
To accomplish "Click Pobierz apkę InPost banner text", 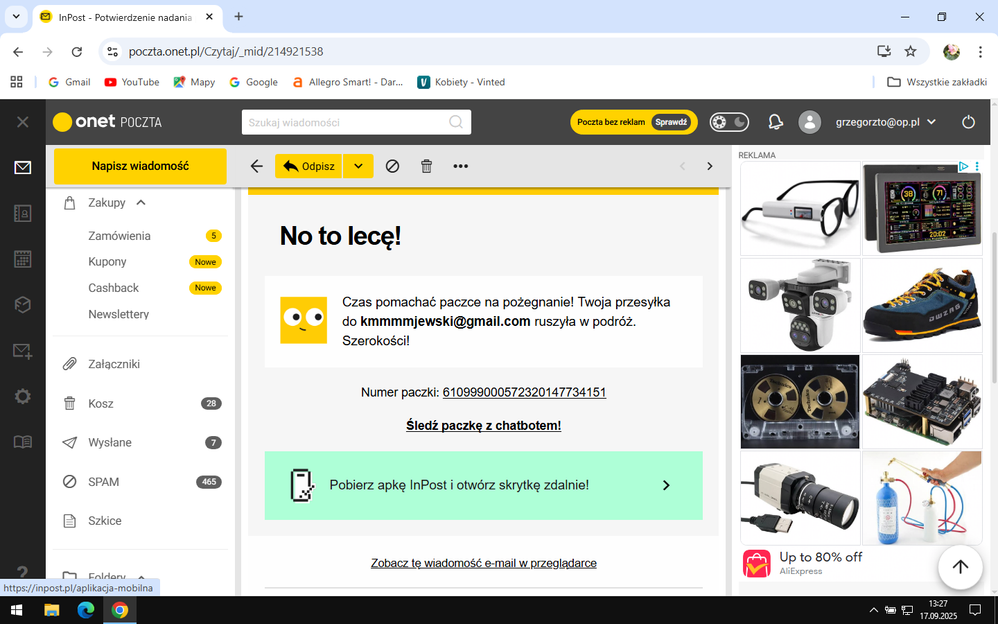I will pyautogui.click(x=459, y=485).
